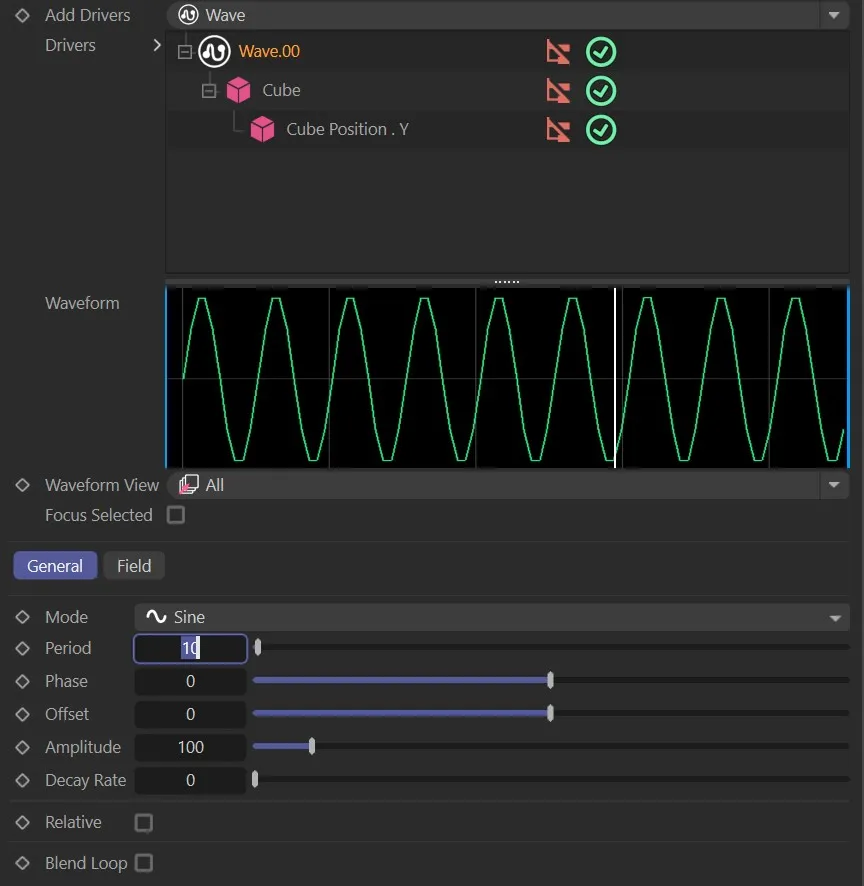Click the Cube Position . Y cube icon
The image size is (864, 886).
(262, 130)
